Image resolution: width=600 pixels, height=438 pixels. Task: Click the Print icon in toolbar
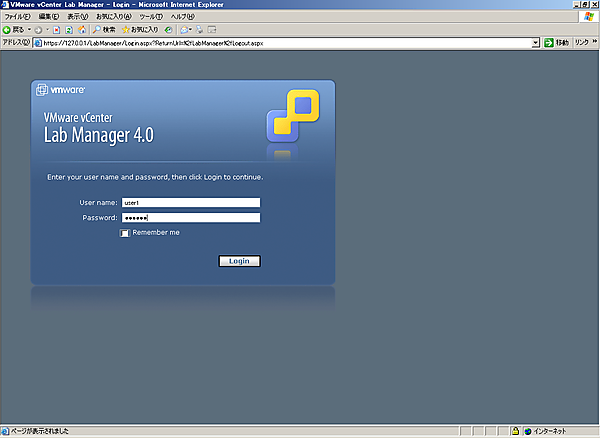click(x=199, y=29)
